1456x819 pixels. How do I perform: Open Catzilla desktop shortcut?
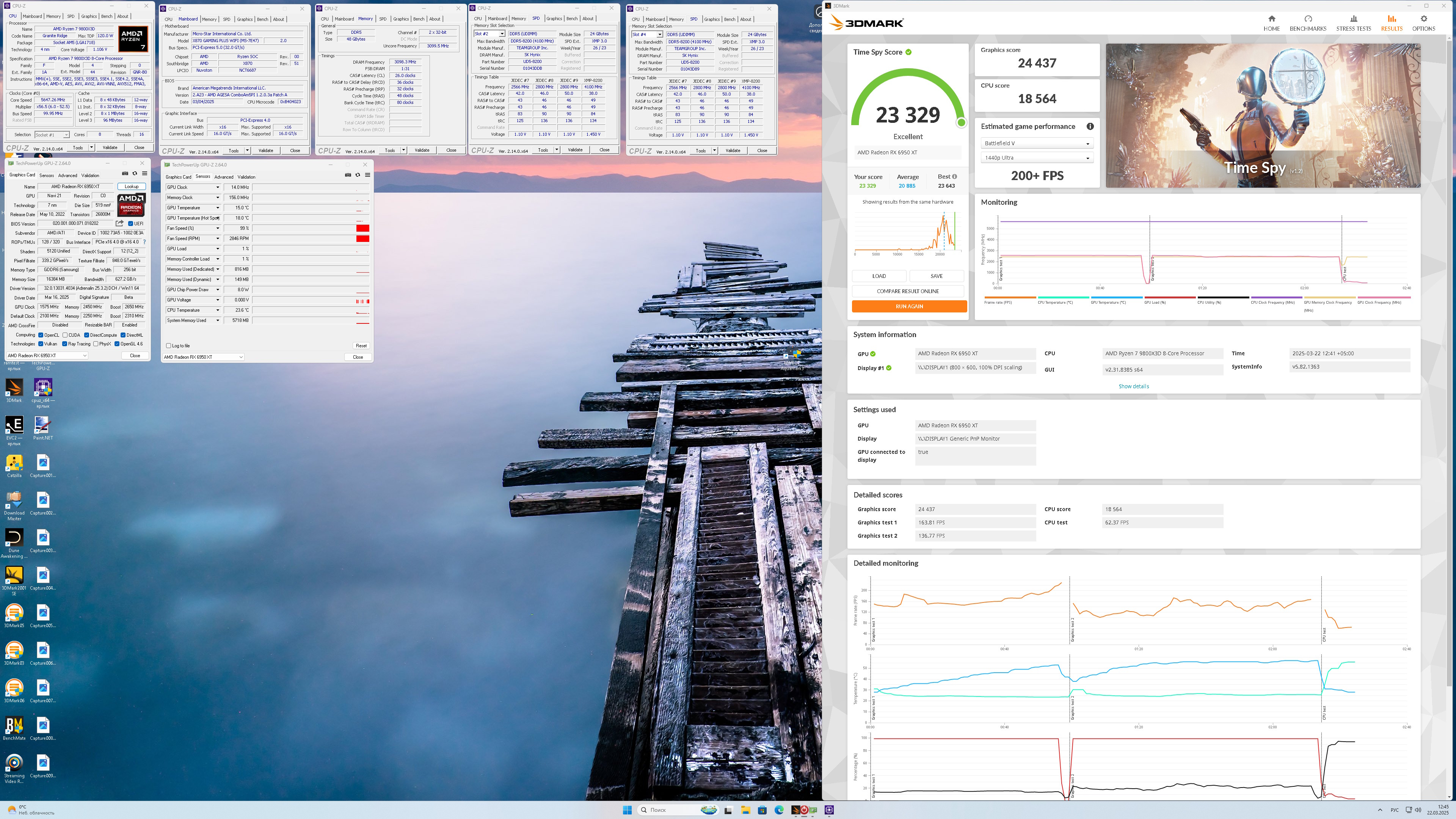tap(14, 466)
